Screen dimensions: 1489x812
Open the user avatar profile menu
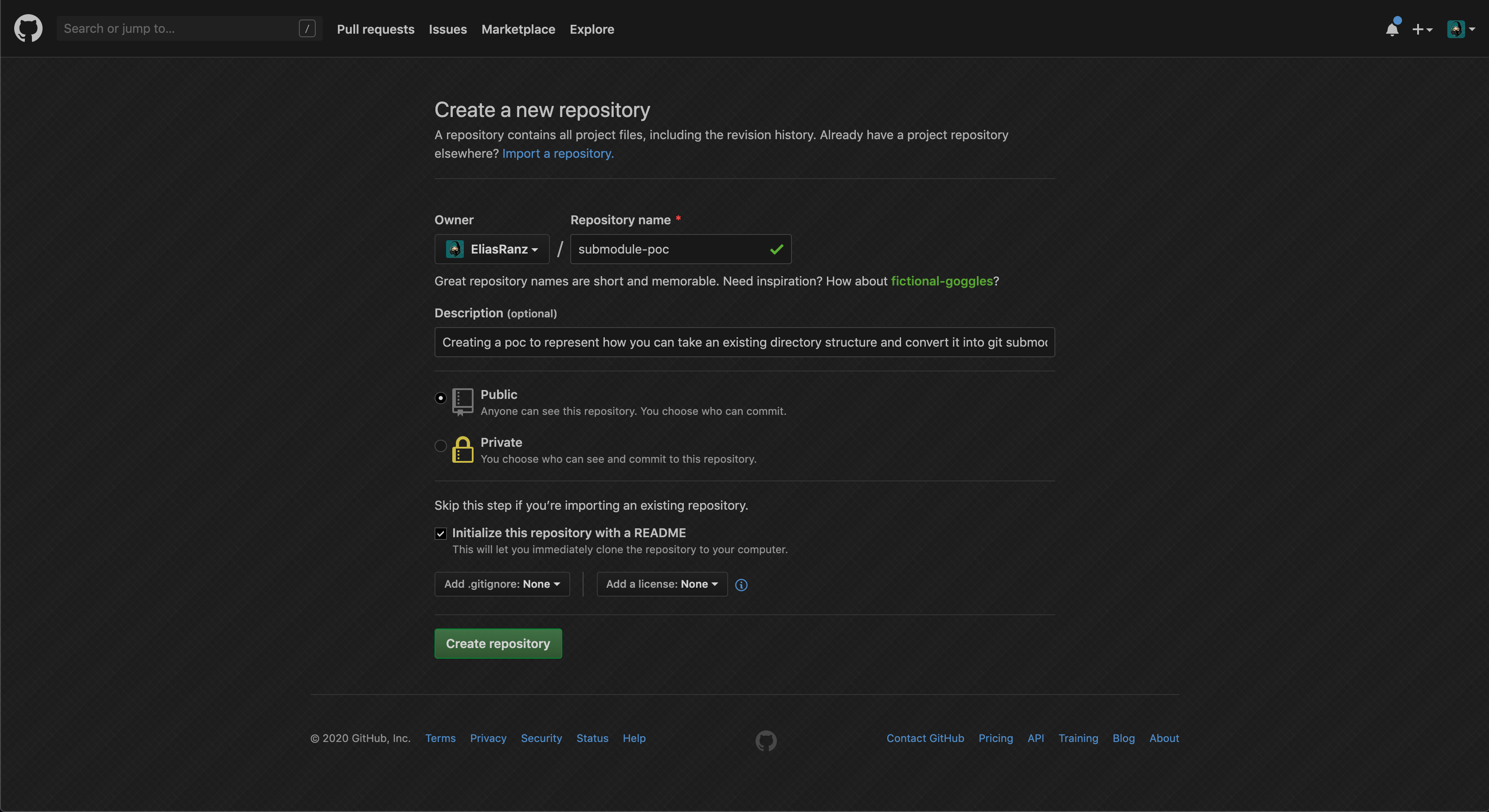[x=1461, y=29]
